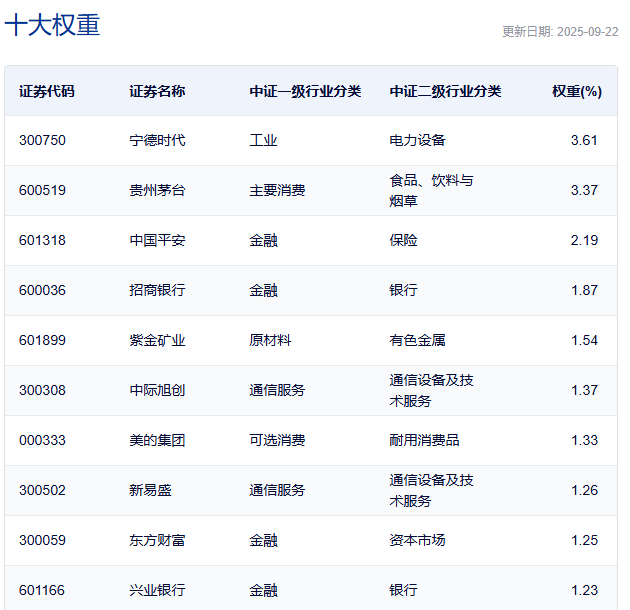The width and height of the screenshot is (630, 610).
Task: Click the 食品、饮料与烟草 cell
Action: click(x=431, y=190)
